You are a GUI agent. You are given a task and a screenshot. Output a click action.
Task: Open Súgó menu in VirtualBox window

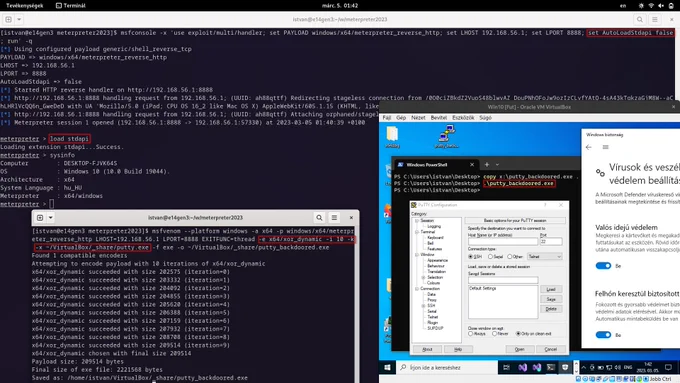[485, 118]
